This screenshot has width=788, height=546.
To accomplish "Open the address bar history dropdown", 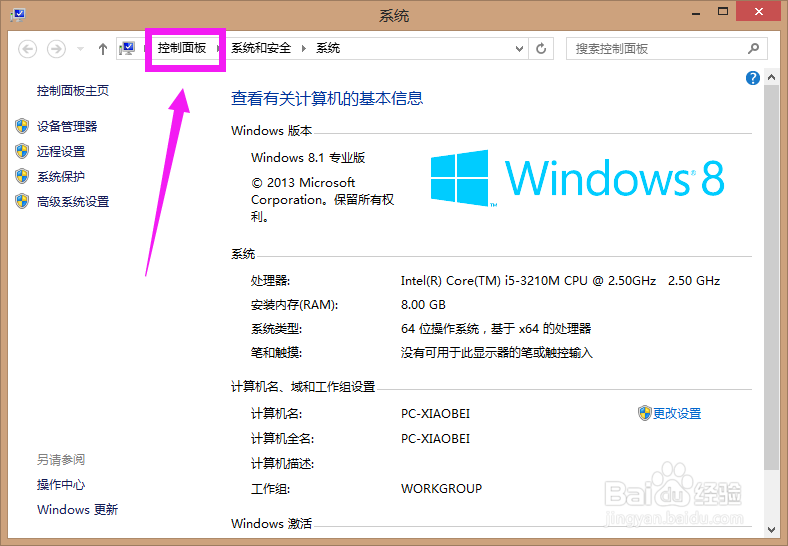I will 520,49.
